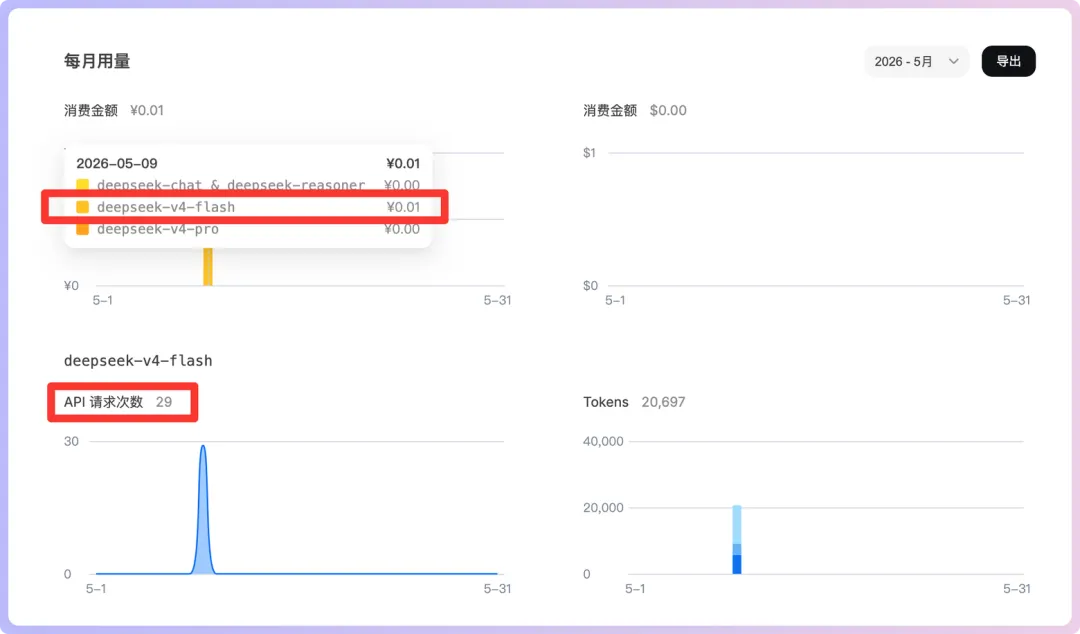Click the $1 axis label in USD chart
The height and width of the screenshot is (634, 1080).
pos(589,153)
